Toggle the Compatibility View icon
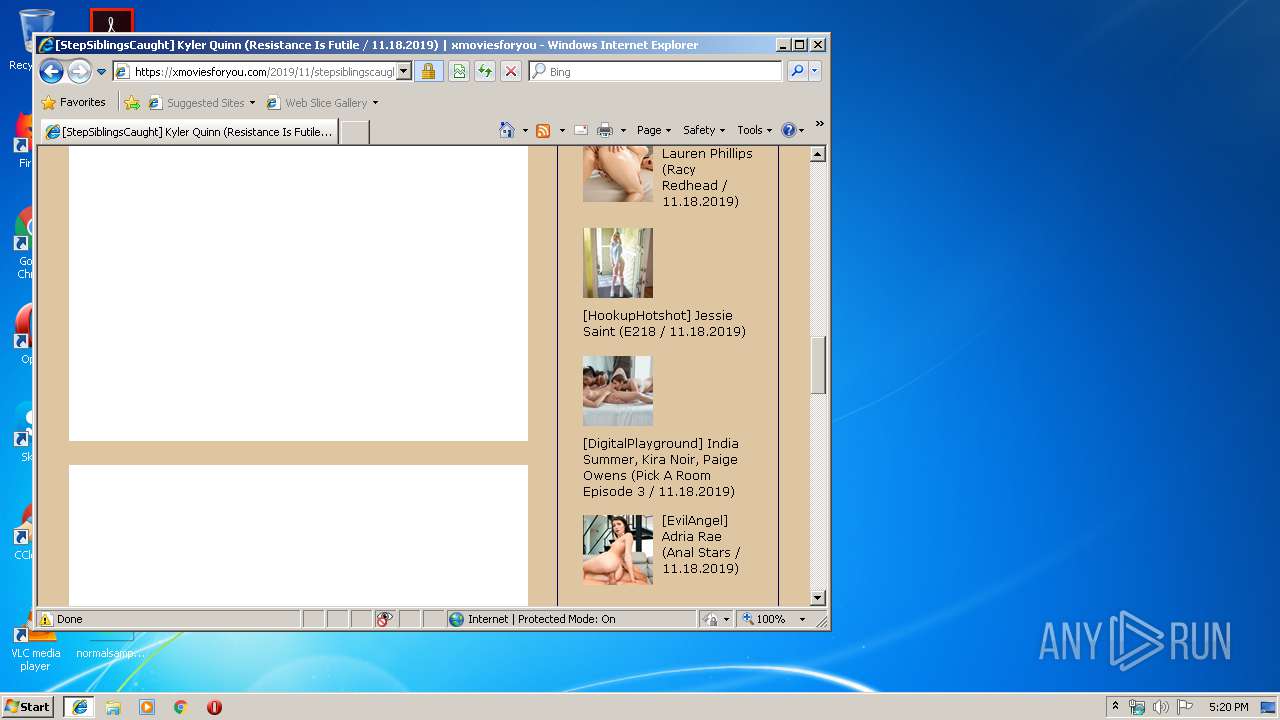 (459, 72)
